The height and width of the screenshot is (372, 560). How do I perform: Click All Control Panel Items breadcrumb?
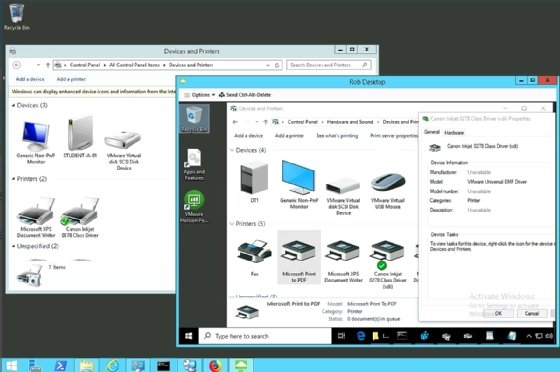point(134,65)
